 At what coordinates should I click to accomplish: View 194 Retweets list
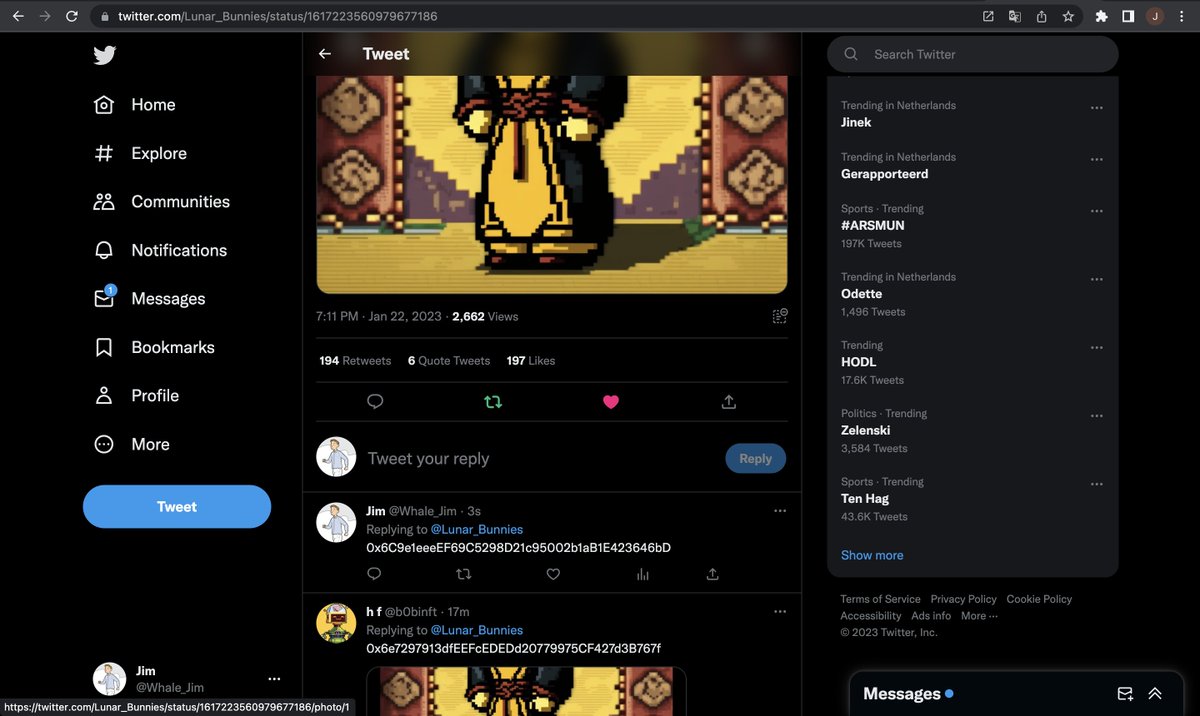[355, 360]
